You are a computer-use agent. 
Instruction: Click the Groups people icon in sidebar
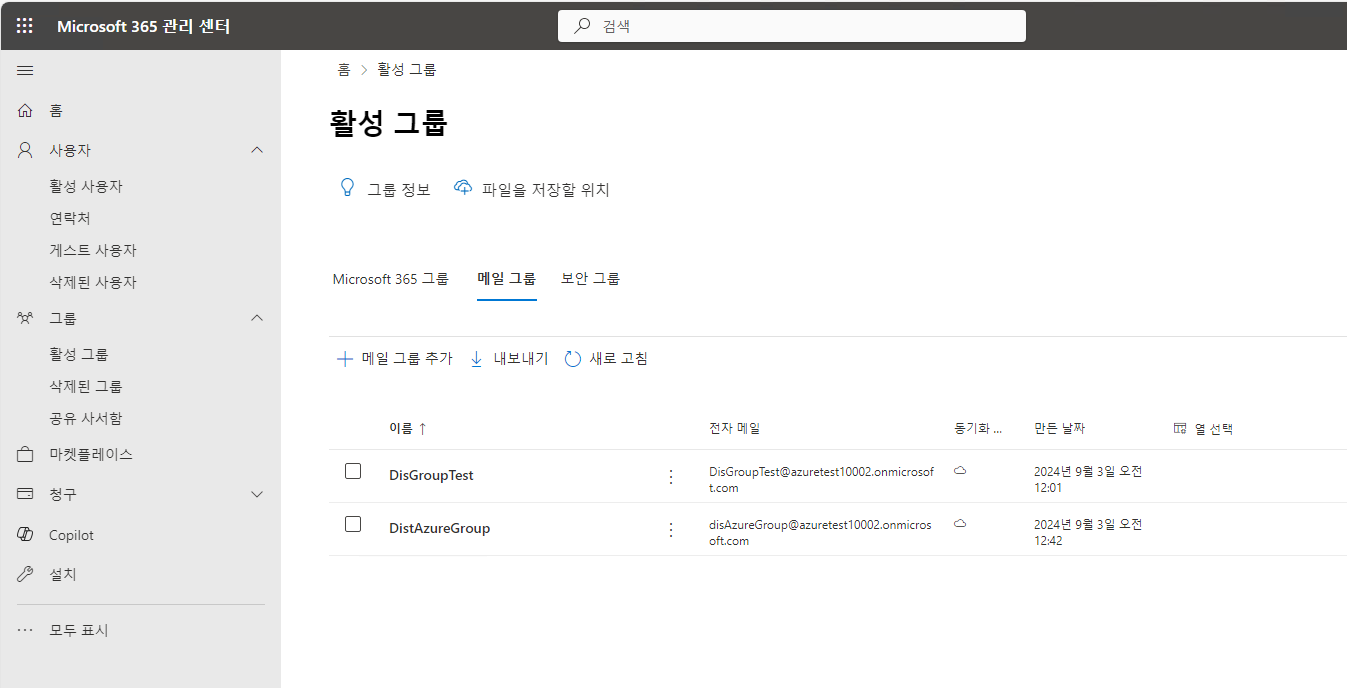point(25,318)
